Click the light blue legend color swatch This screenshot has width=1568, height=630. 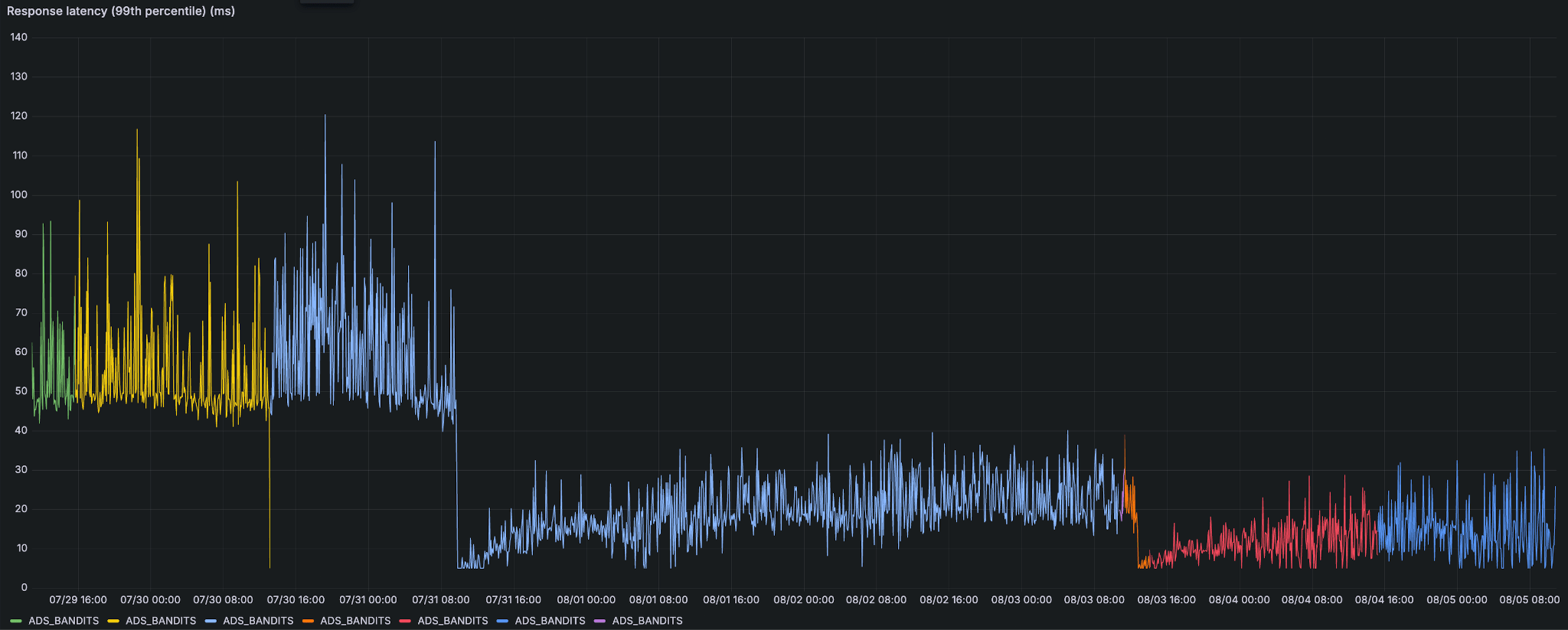click(211, 621)
